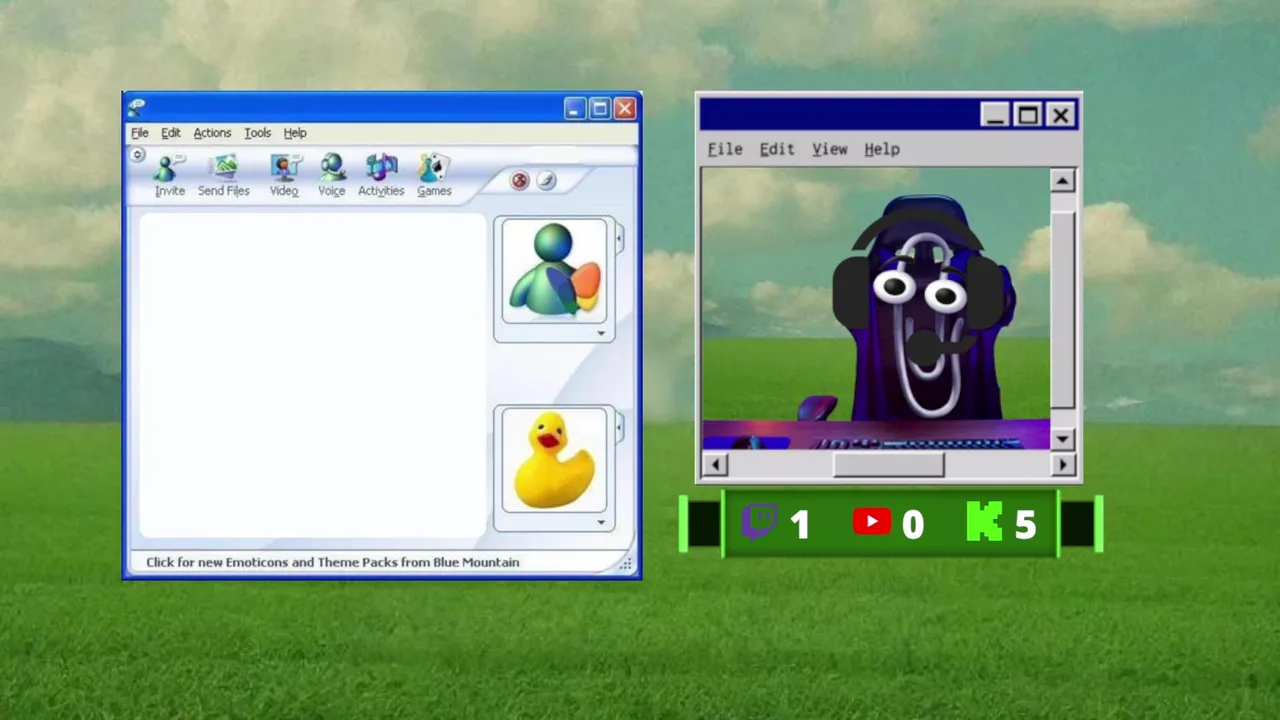Image resolution: width=1280 pixels, height=720 pixels.
Task: Maximize the Messenger window
Action: (599, 109)
